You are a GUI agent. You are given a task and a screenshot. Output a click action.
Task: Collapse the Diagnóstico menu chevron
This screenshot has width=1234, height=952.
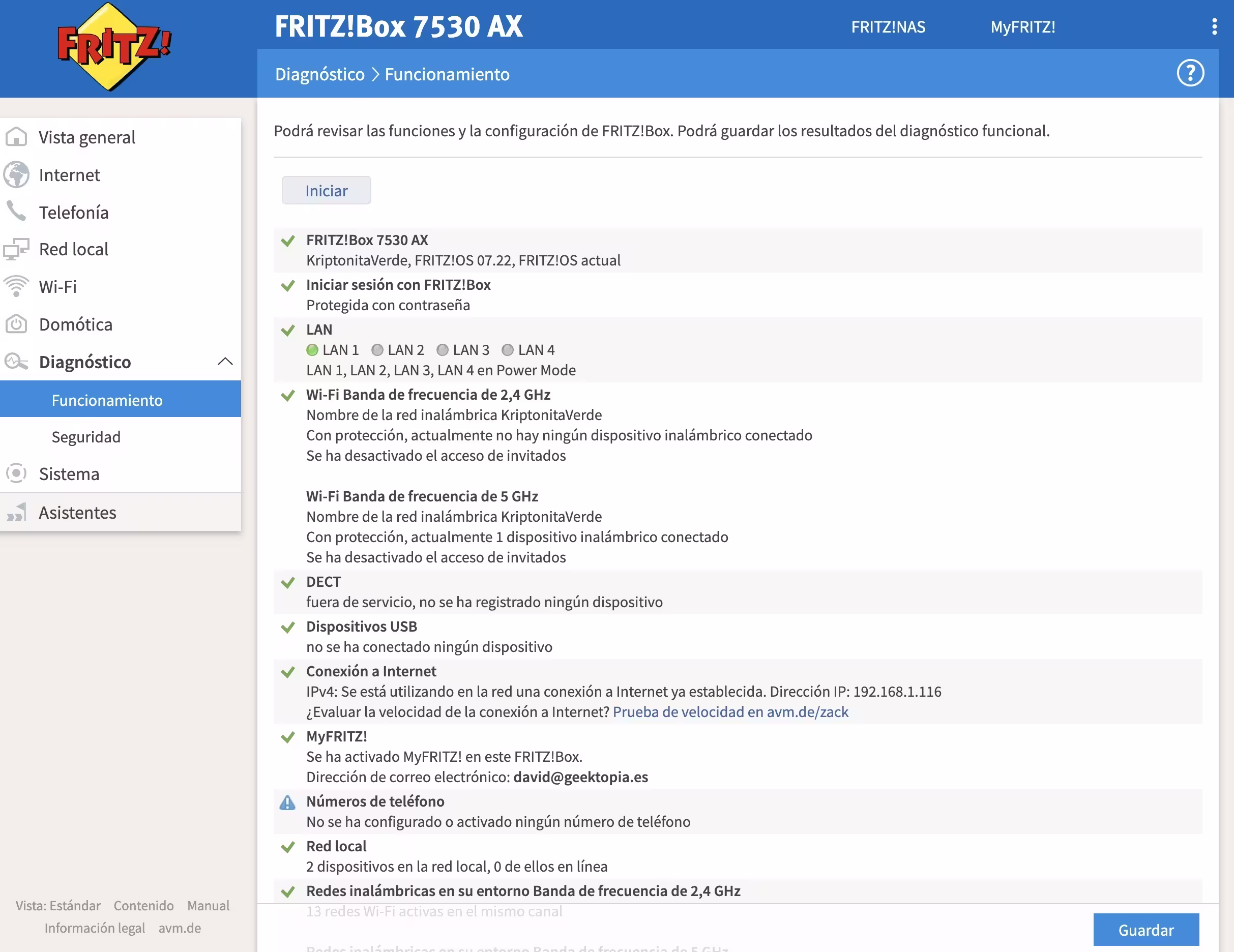click(x=225, y=362)
